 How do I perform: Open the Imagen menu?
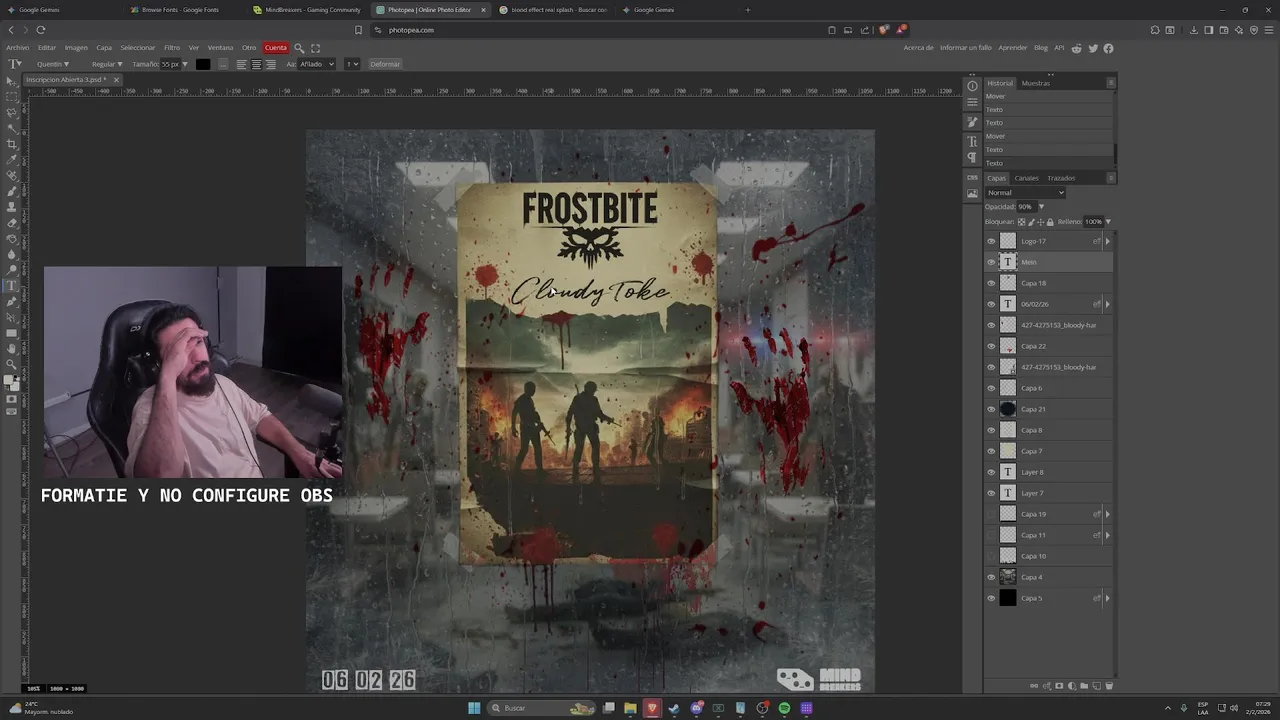click(76, 48)
